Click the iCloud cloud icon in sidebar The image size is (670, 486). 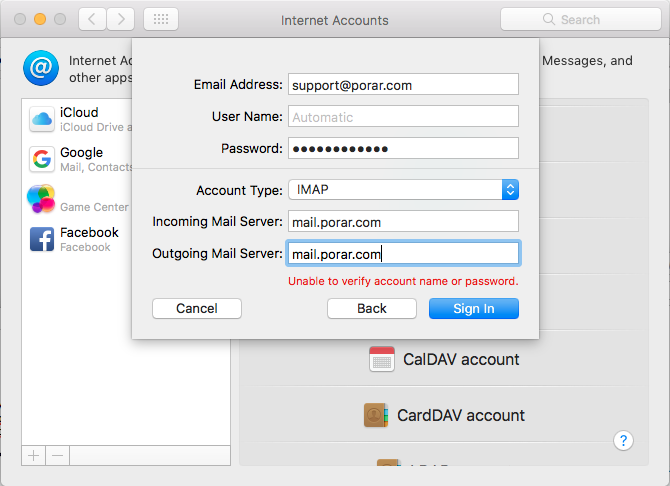point(42,120)
